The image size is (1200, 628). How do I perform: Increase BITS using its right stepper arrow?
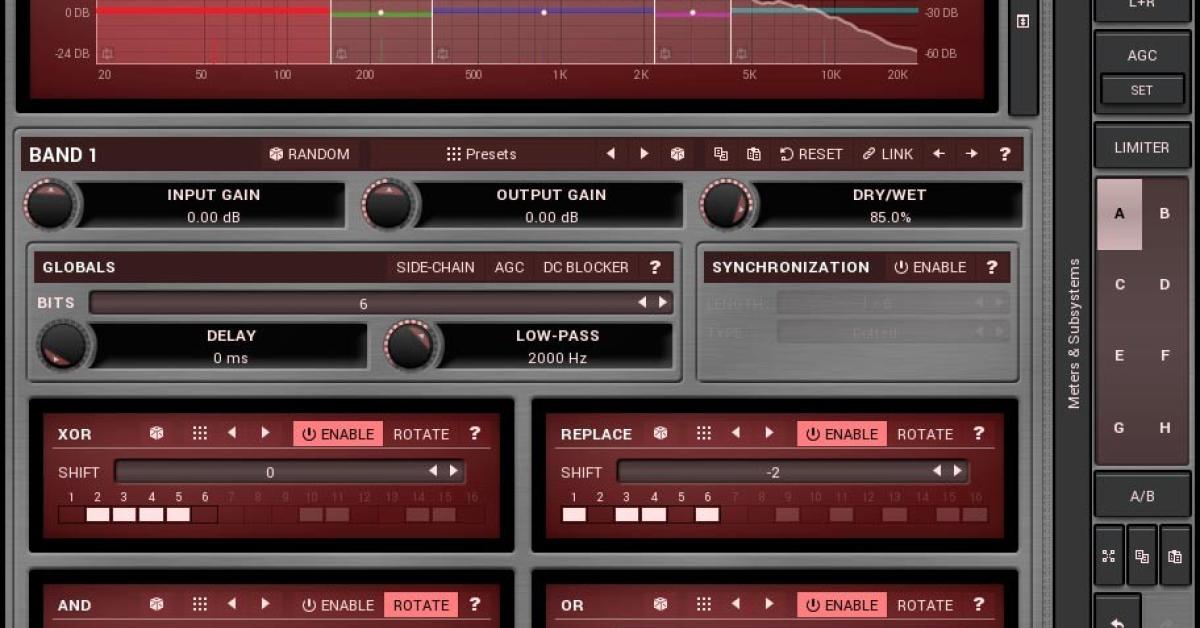point(663,302)
